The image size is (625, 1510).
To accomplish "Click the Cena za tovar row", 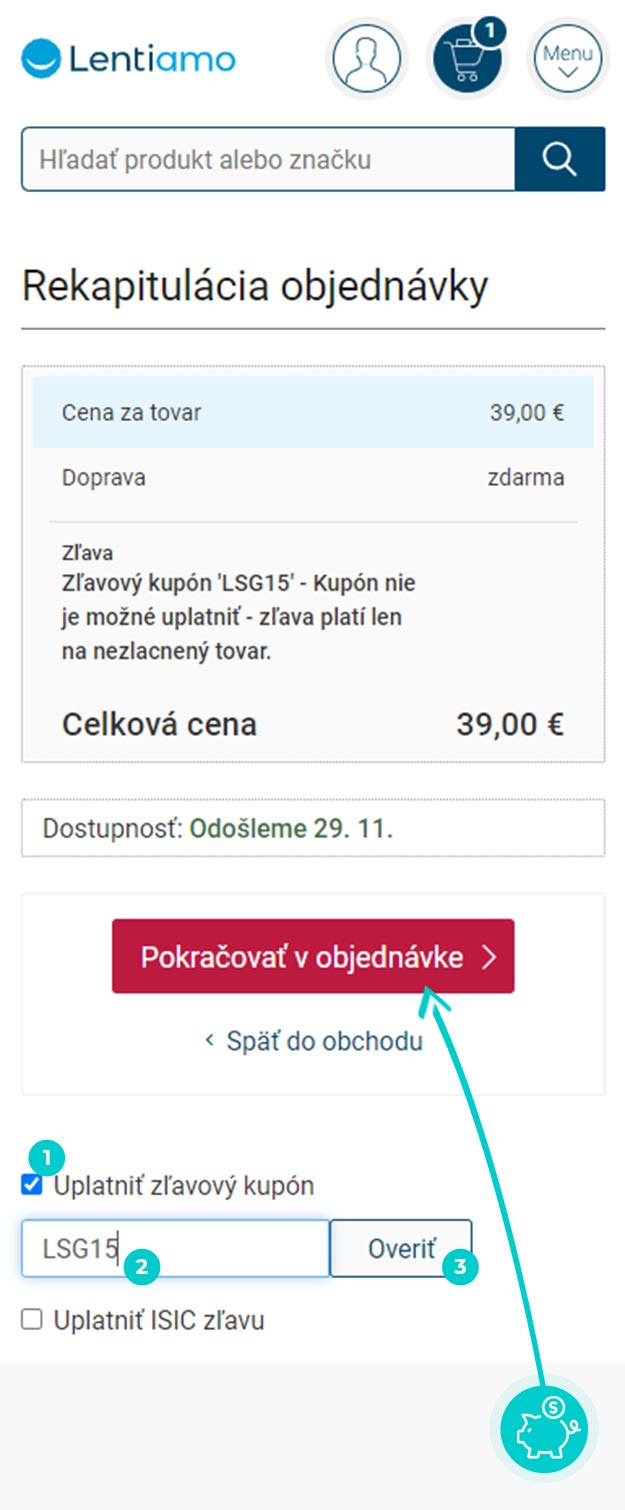I will [x=313, y=412].
